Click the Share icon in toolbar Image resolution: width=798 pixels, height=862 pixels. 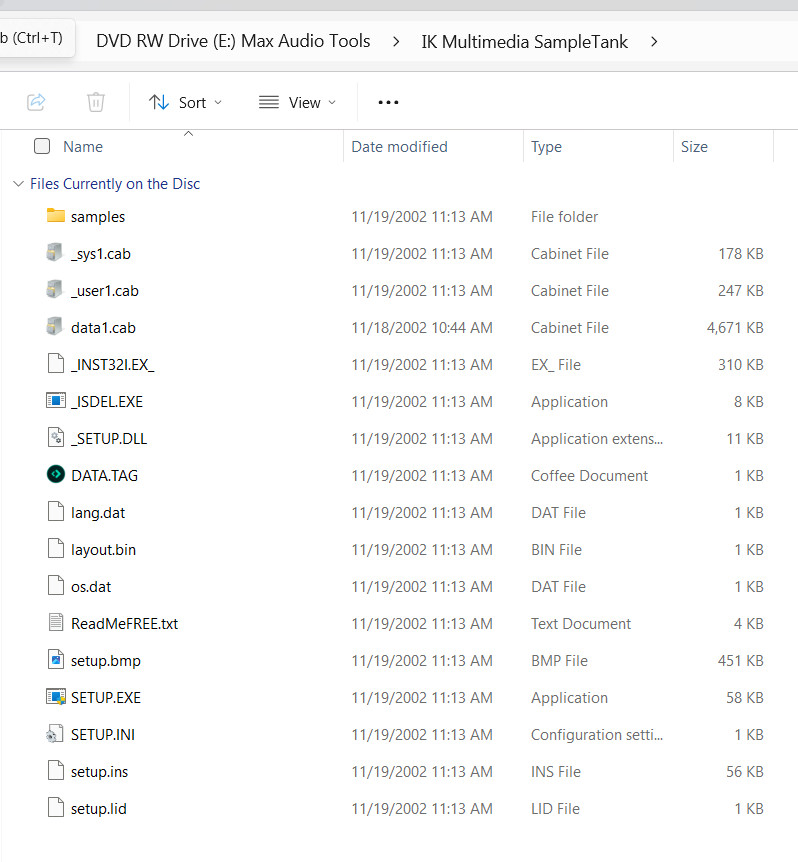coord(36,102)
